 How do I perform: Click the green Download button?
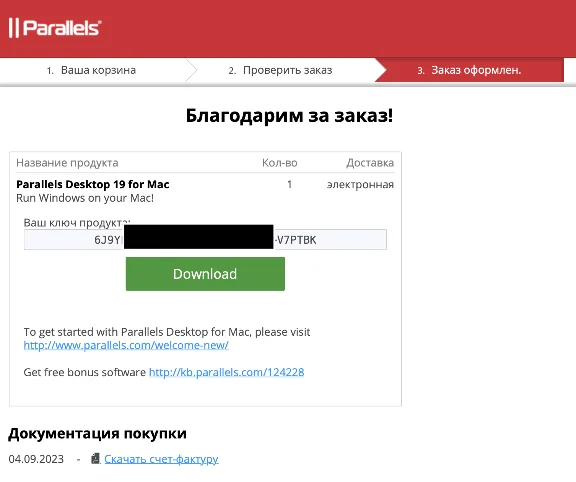[x=205, y=274]
